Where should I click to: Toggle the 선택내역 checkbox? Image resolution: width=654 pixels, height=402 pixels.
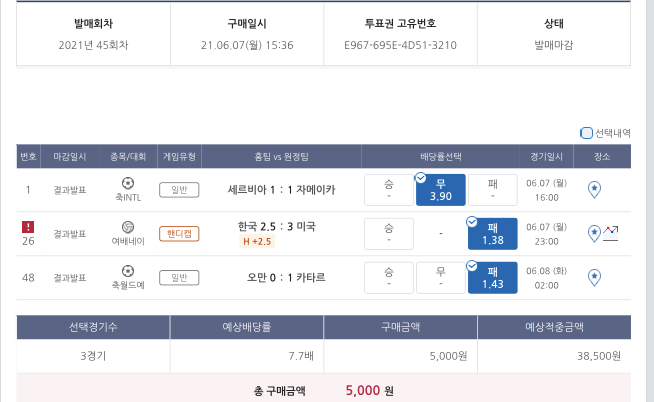[586, 133]
